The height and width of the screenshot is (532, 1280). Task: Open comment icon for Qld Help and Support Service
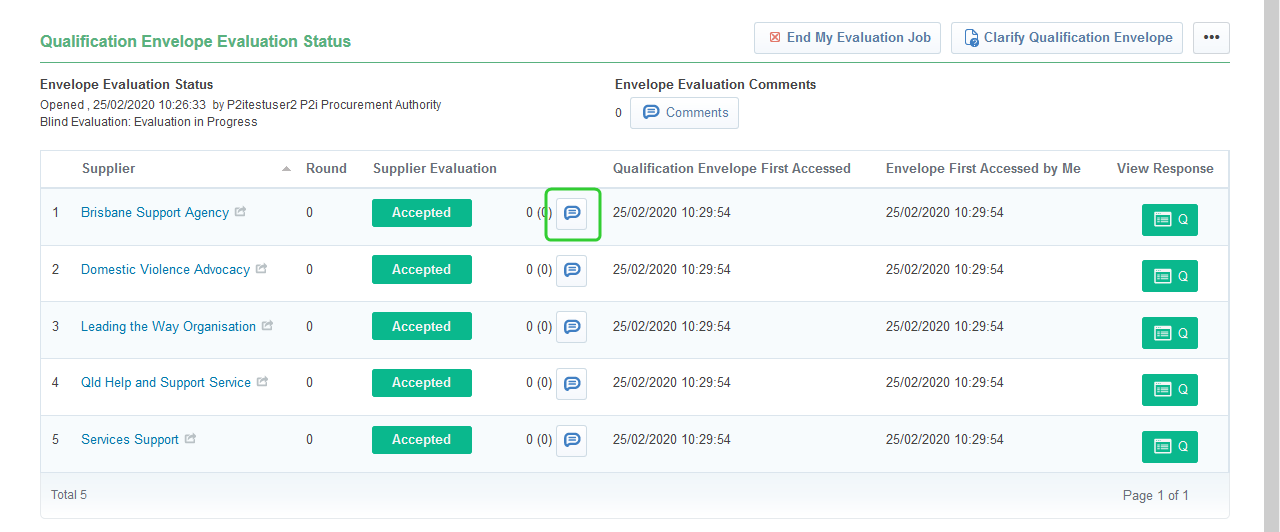point(572,383)
